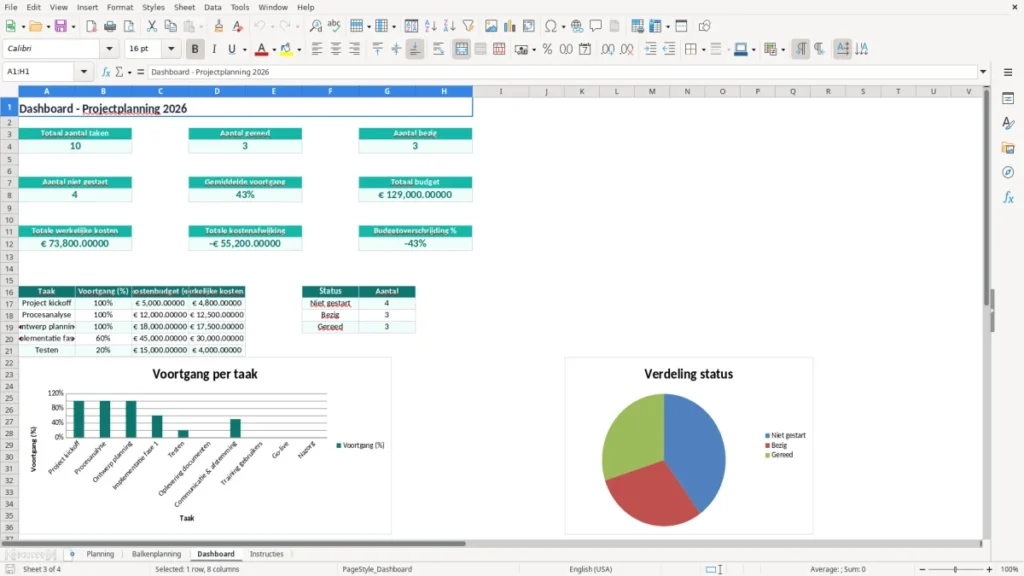The width and height of the screenshot is (1024, 576).
Task: Click the Save document icon
Action: point(60,26)
